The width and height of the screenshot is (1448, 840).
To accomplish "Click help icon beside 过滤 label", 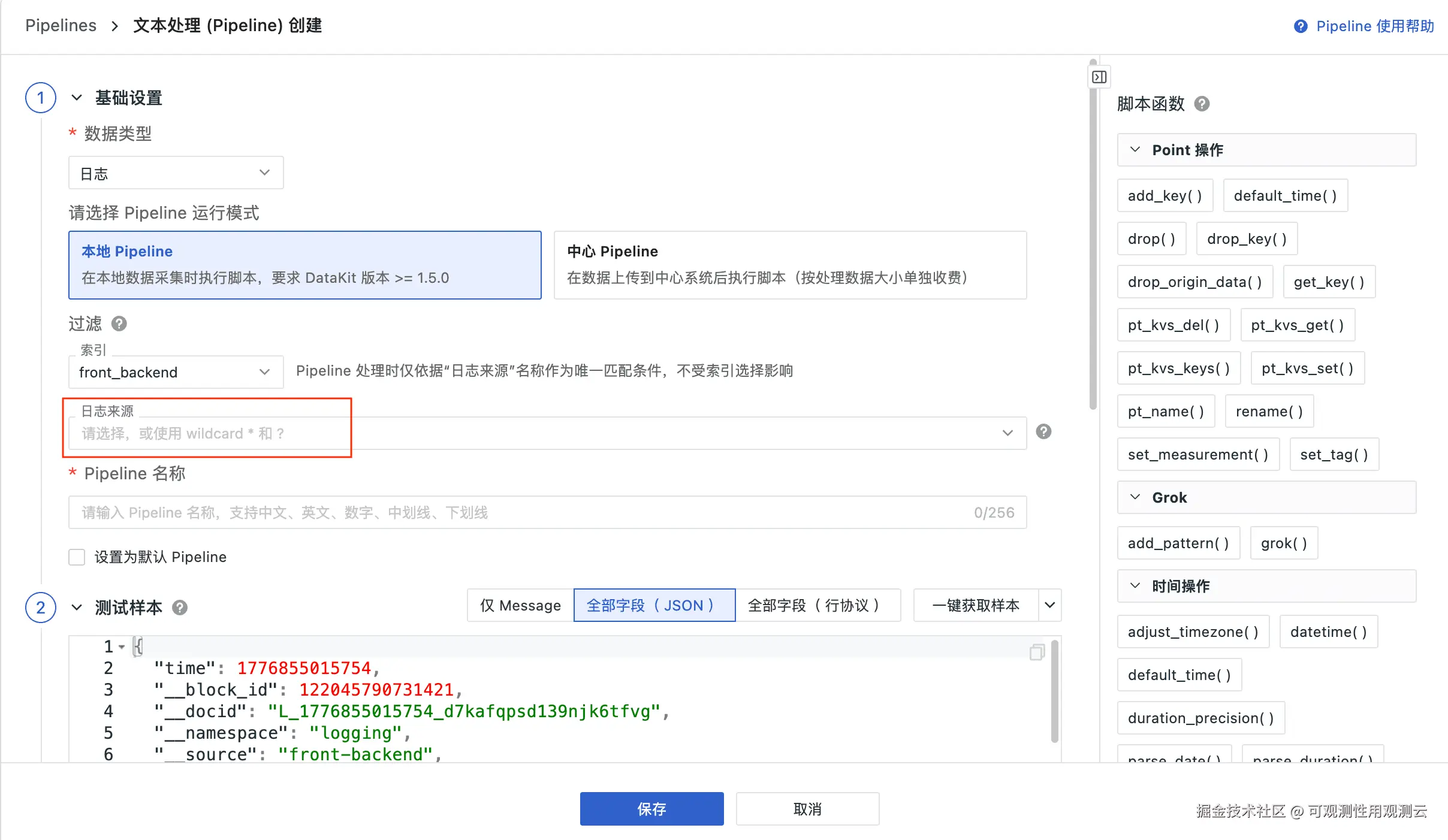I will pyautogui.click(x=119, y=324).
